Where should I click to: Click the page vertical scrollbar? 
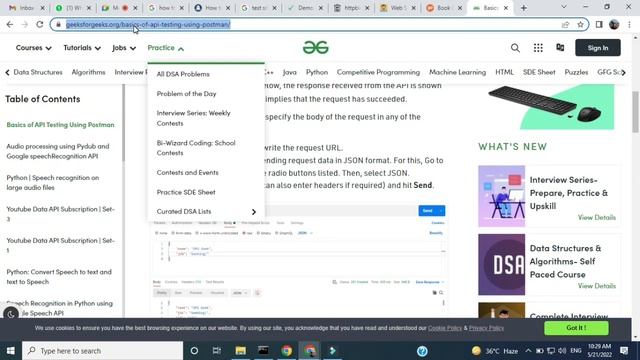click(635, 112)
